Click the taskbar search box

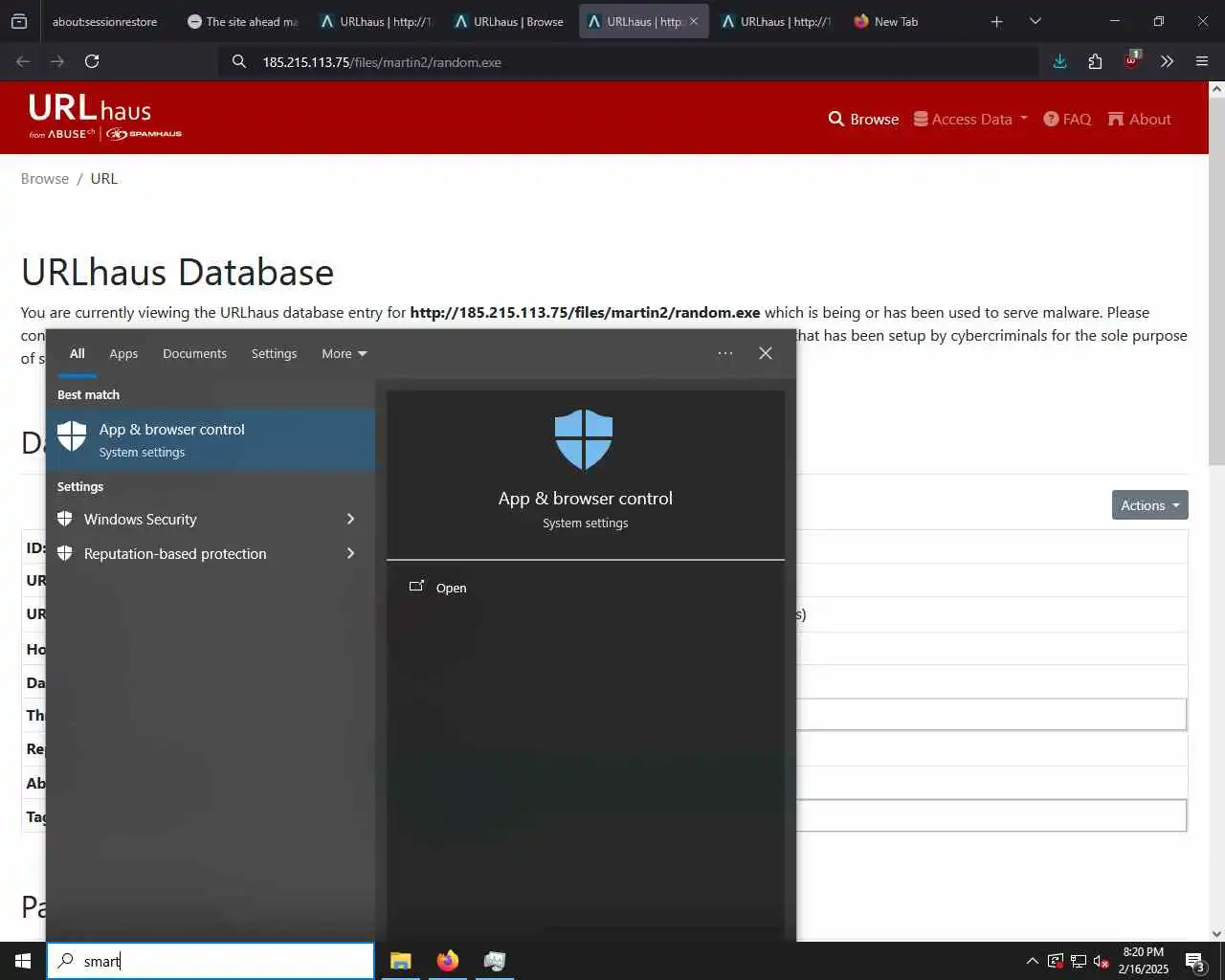point(211,961)
